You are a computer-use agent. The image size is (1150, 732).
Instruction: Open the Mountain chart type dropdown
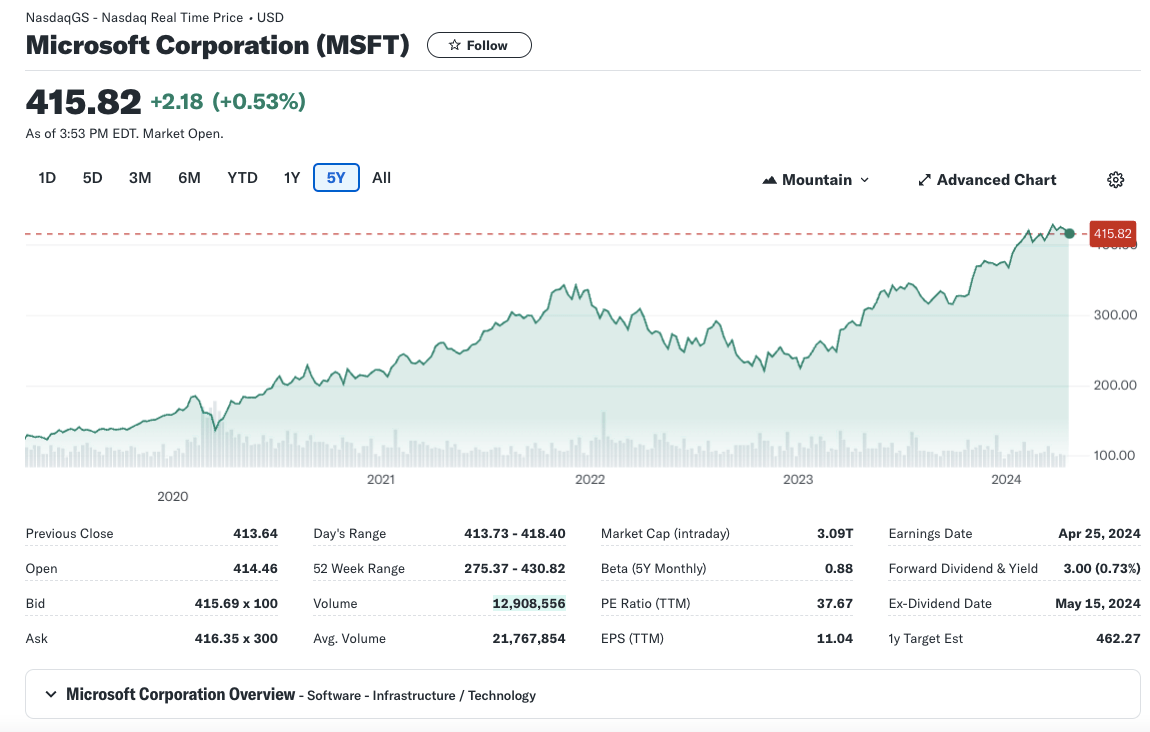(x=816, y=180)
